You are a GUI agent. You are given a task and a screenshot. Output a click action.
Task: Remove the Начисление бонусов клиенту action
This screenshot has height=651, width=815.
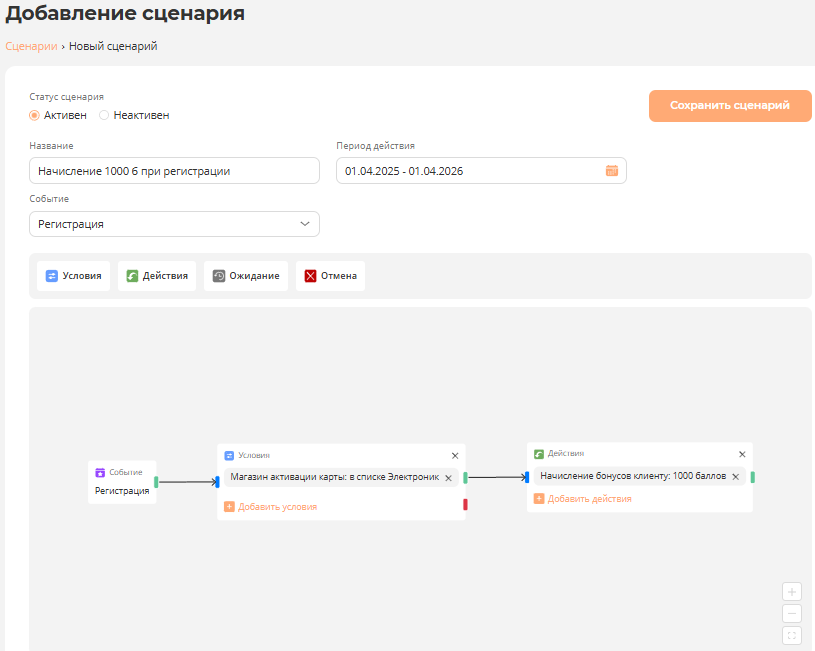click(x=735, y=477)
